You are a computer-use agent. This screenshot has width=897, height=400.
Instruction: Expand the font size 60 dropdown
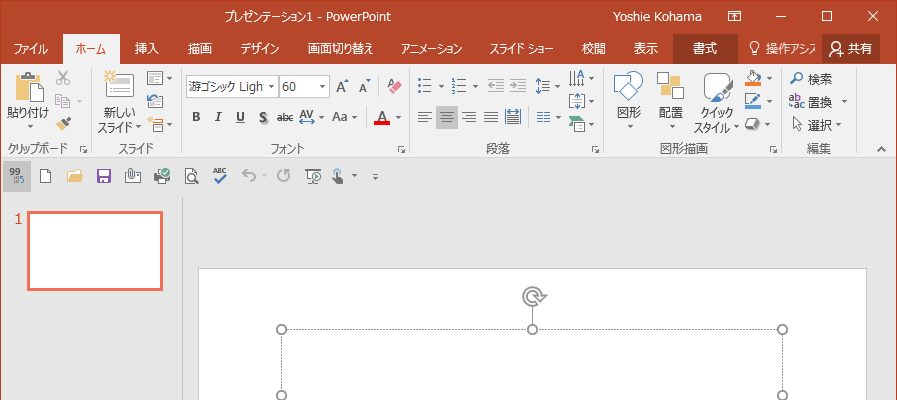pos(322,87)
